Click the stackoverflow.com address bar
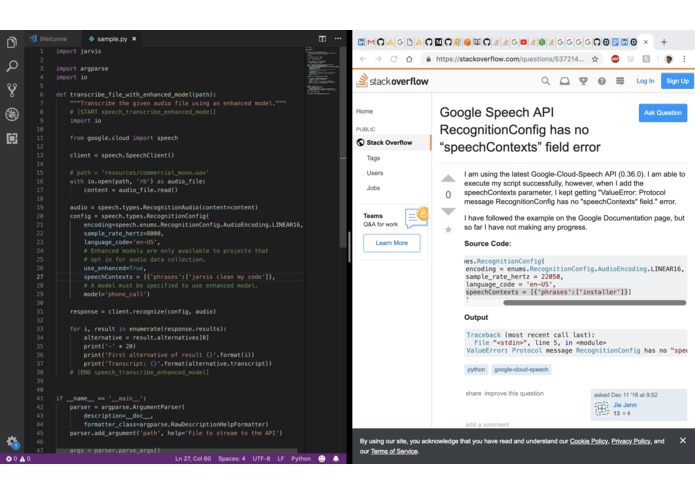 click(x=510, y=59)
